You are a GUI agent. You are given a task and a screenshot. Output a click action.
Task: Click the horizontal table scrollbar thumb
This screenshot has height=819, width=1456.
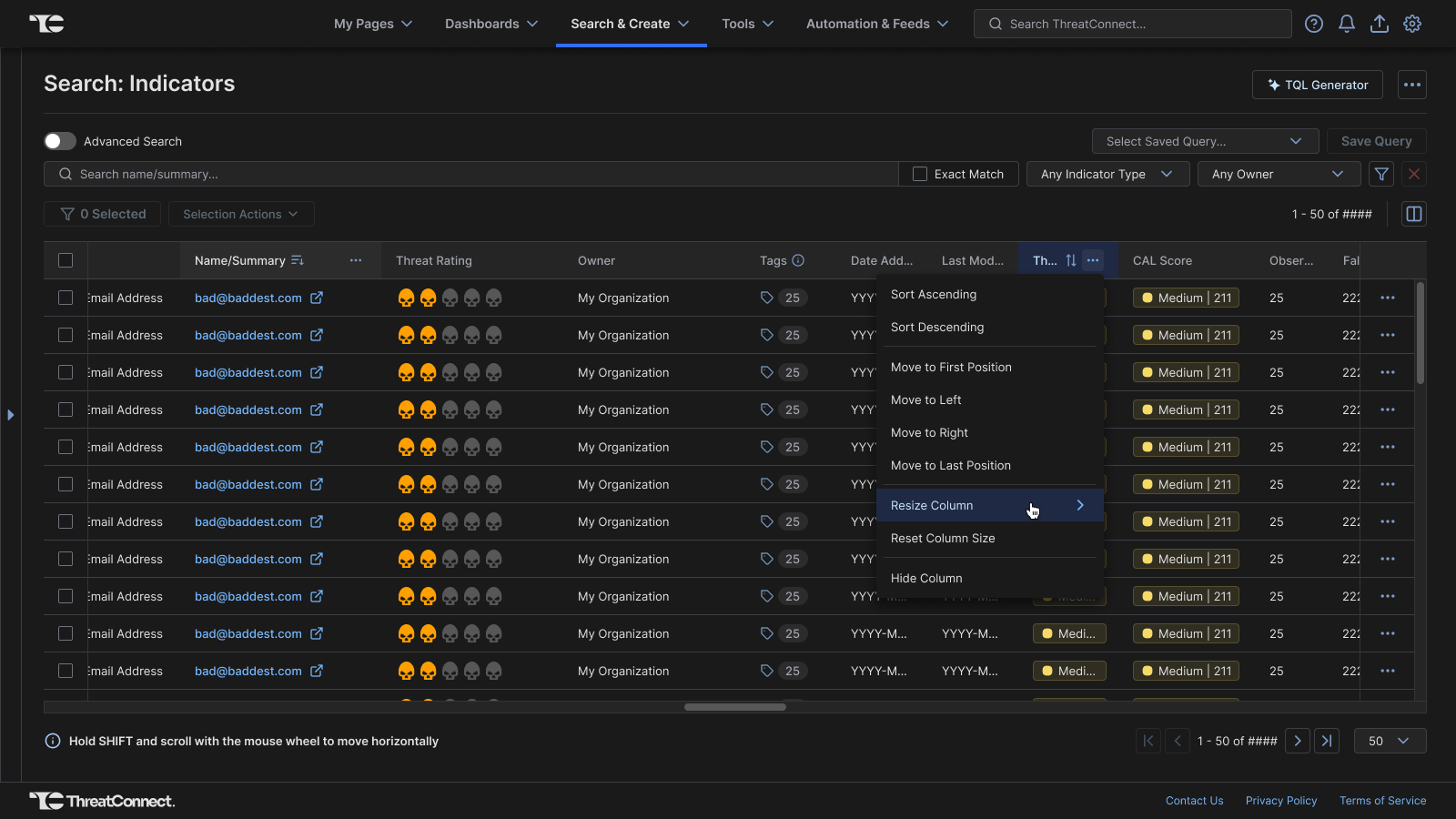point(734,707)
